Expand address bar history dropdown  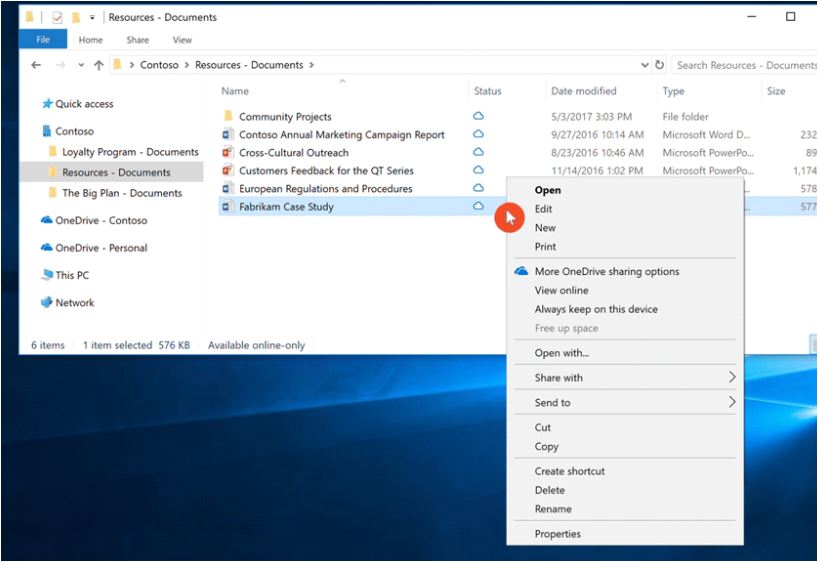pyautogui.click(x=645, y=65)
